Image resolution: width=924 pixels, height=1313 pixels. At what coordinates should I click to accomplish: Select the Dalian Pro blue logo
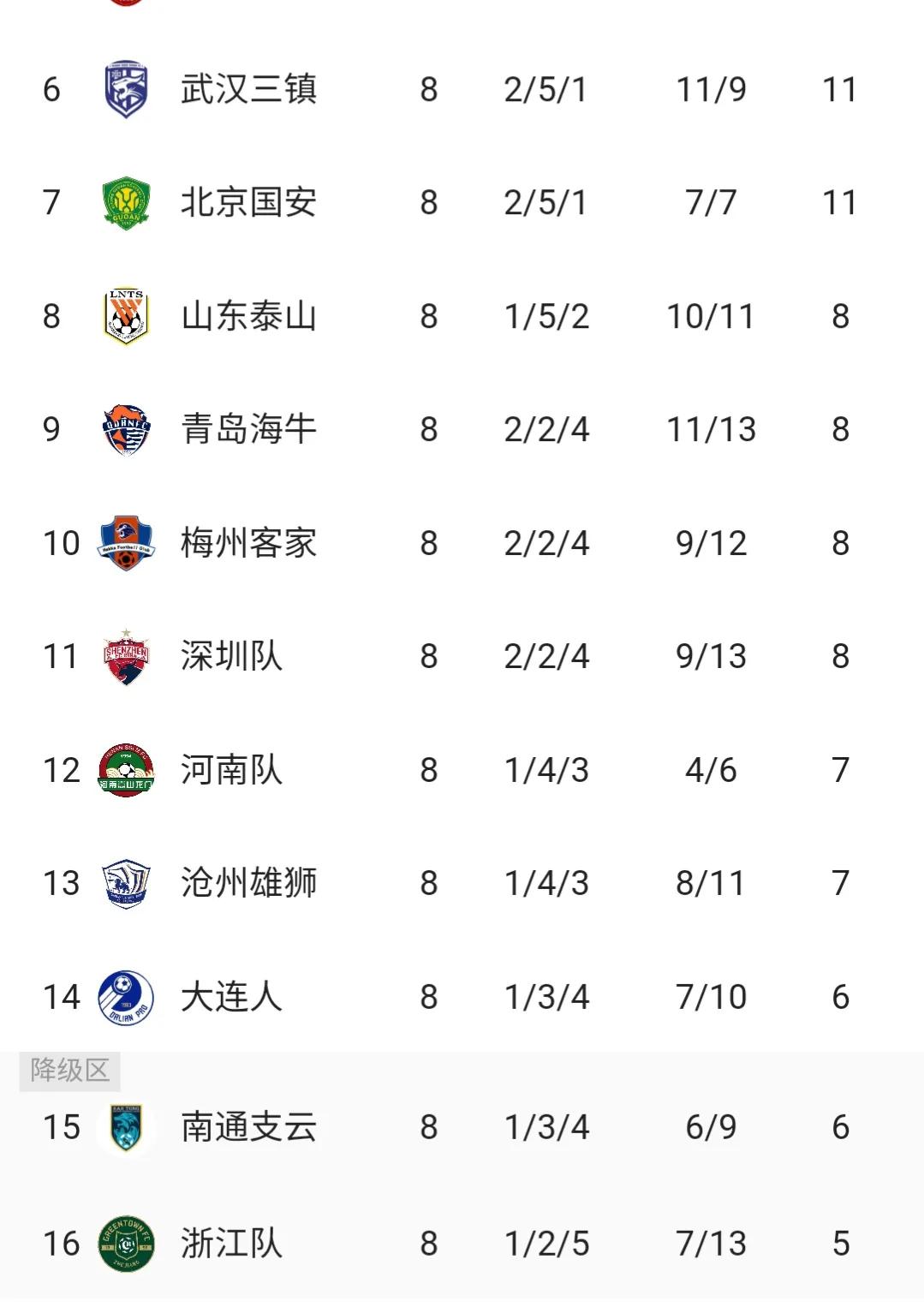click(x=126, y=997)
